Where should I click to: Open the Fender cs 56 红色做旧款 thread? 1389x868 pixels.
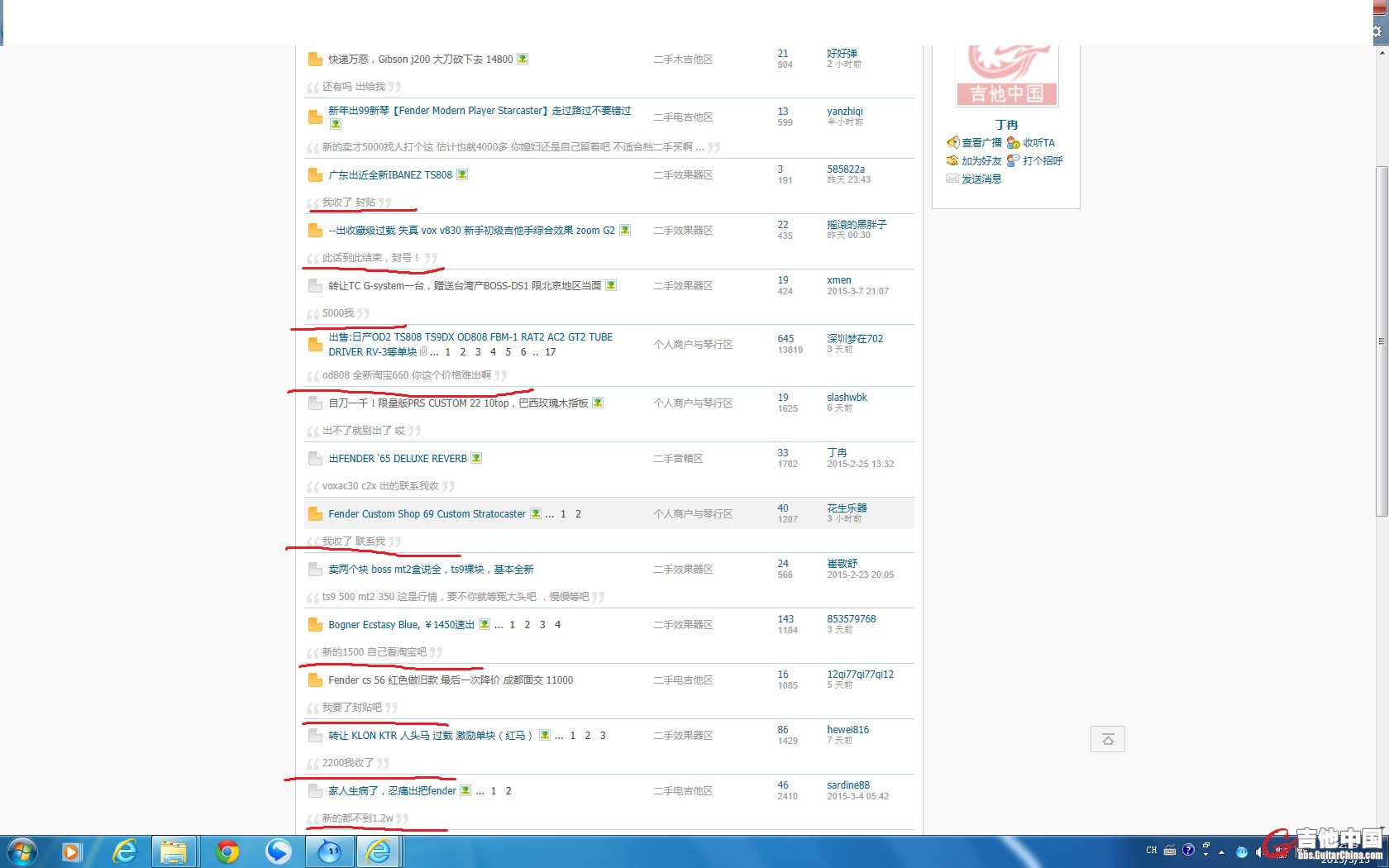click(x=451, y=680)
